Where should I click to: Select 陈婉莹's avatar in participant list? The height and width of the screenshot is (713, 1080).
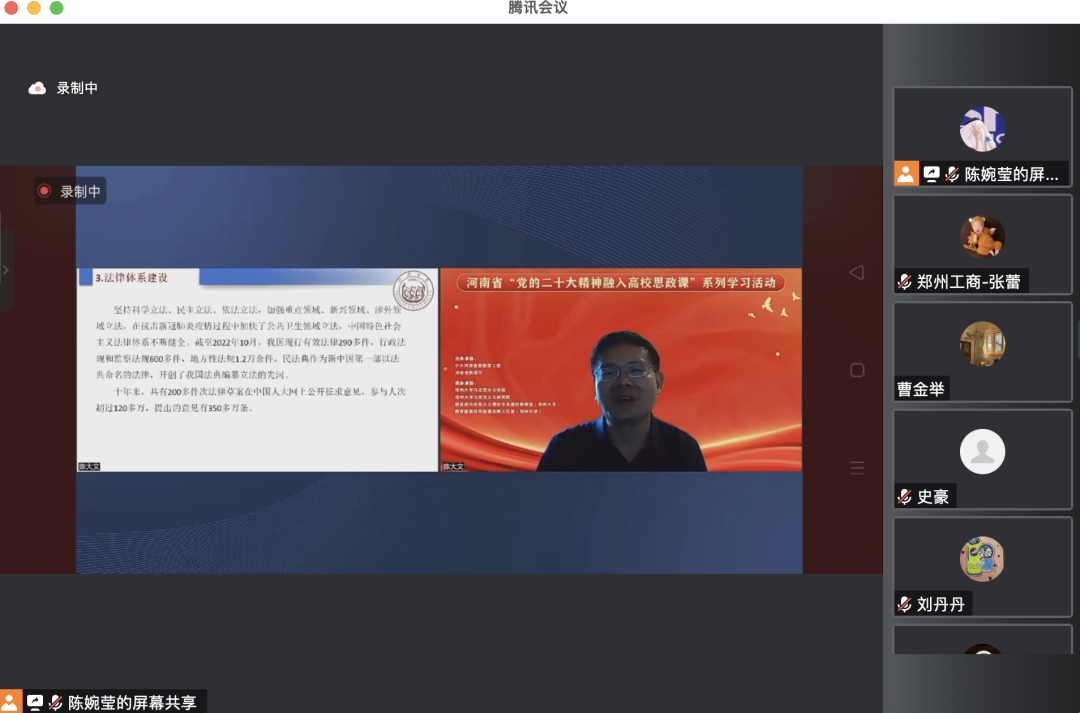coord(982,129)
